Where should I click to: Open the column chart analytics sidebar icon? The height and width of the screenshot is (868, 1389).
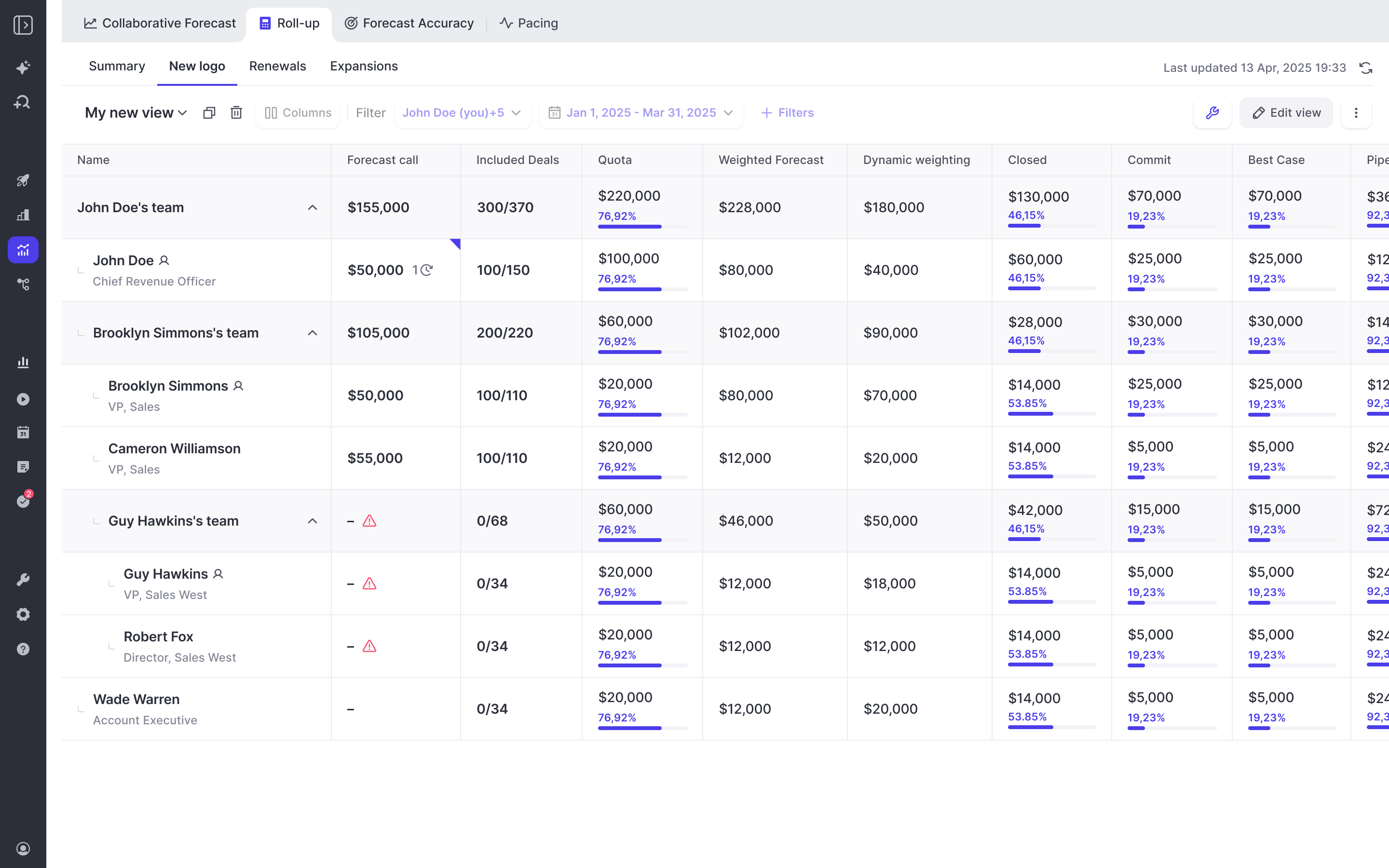[x=23, y=362]
